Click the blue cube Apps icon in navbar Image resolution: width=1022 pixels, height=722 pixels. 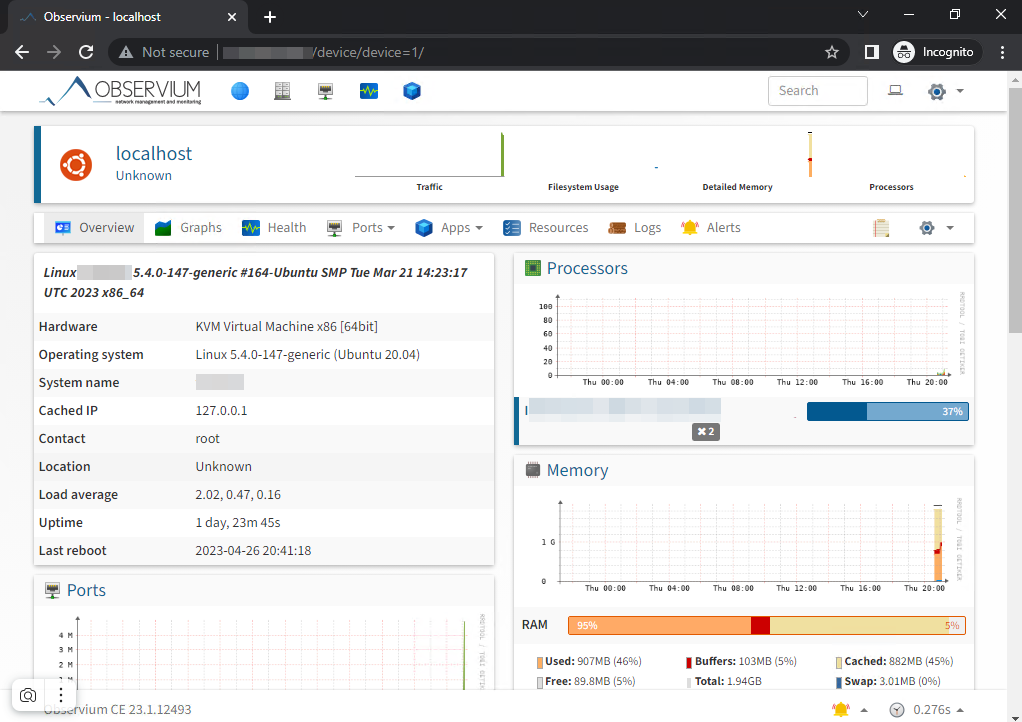(x=412, y=91)
